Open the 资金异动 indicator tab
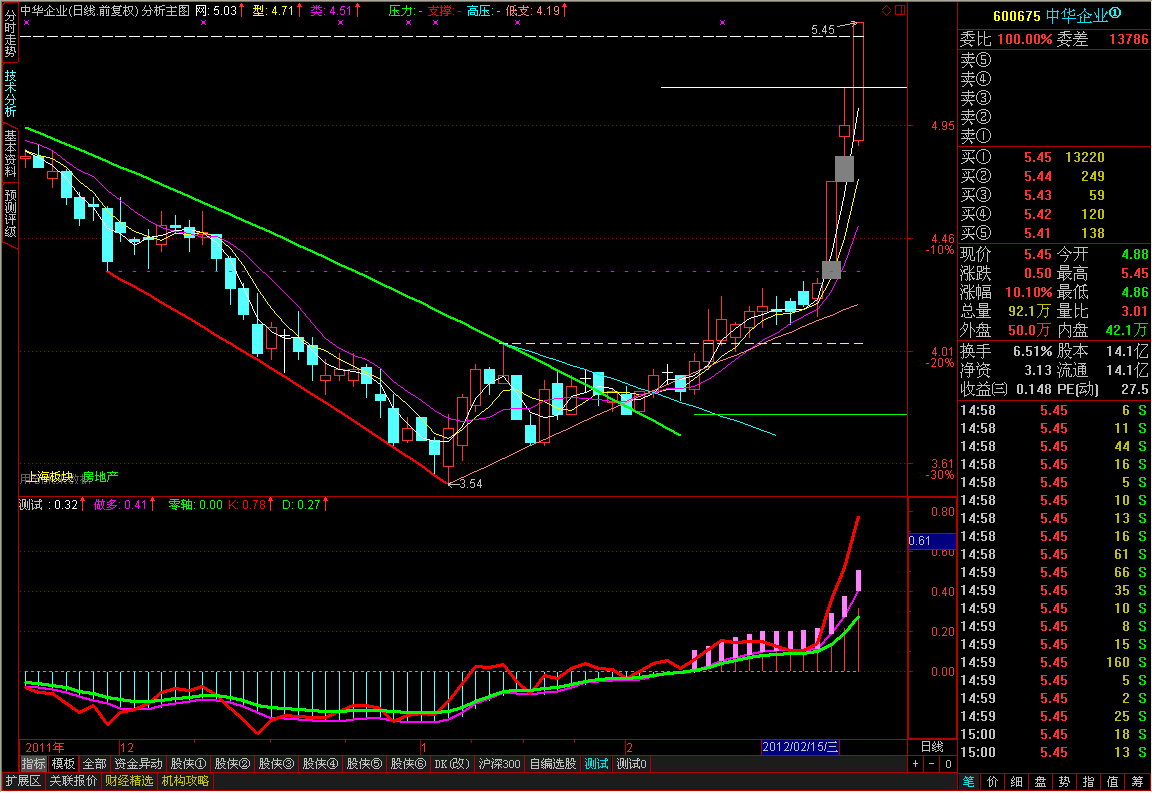The height and width of the screenshot is (793, 1152). [138, 764]
